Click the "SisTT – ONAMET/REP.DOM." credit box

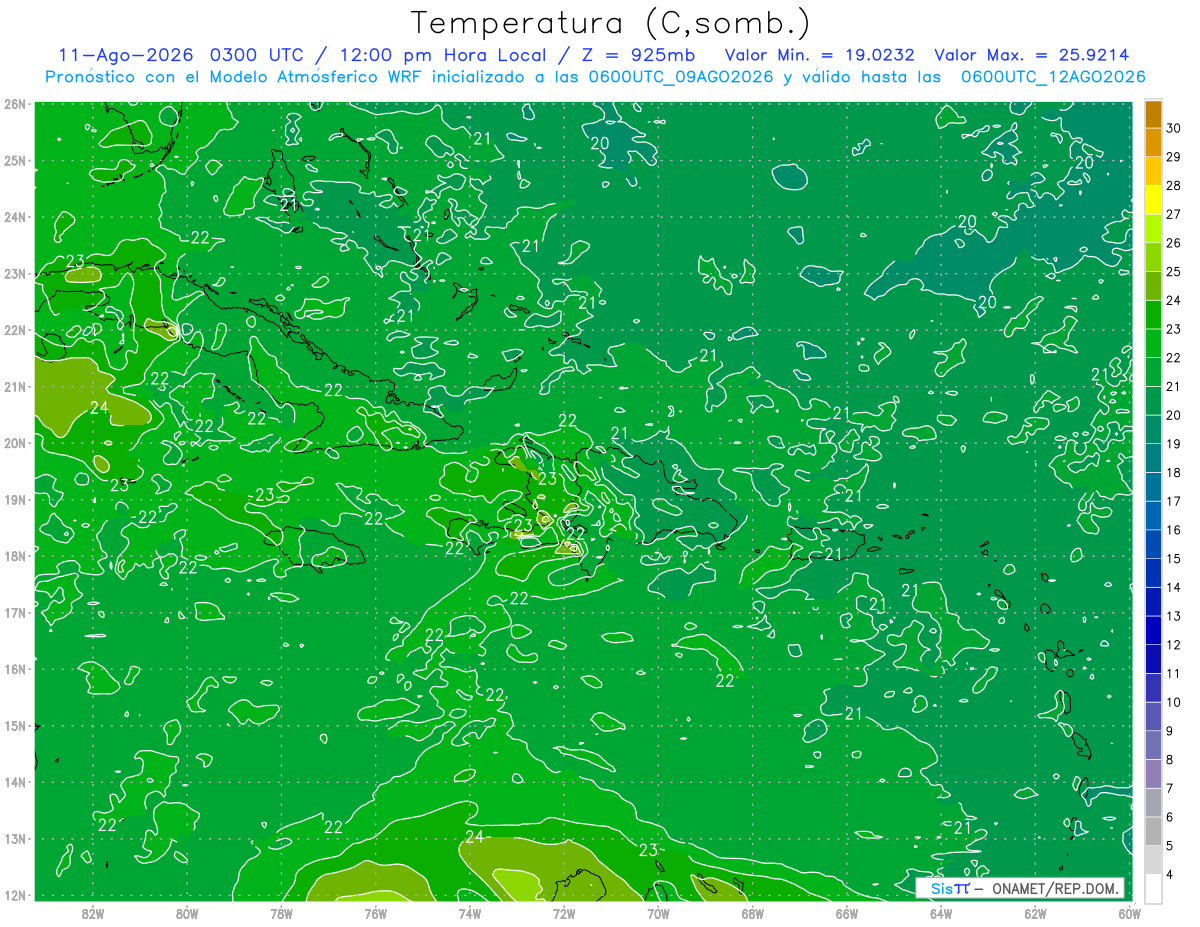tap(1020, 888)
